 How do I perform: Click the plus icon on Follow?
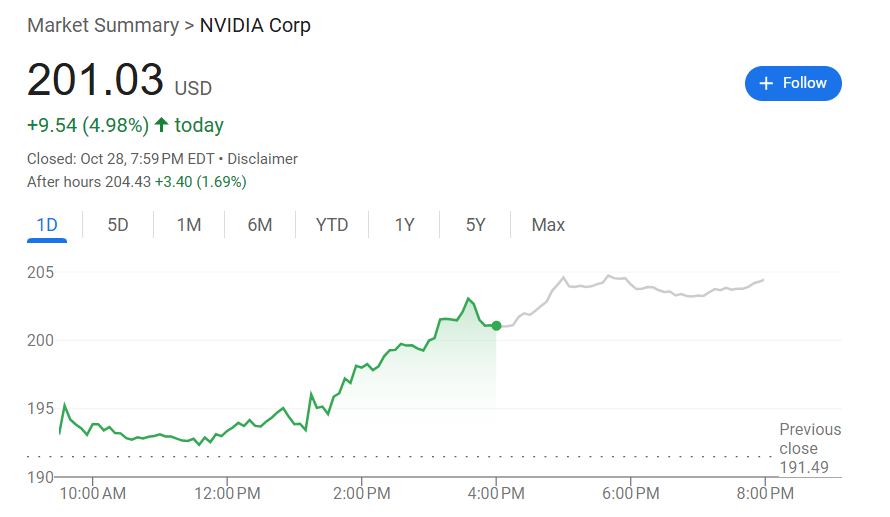pos(767,83)
